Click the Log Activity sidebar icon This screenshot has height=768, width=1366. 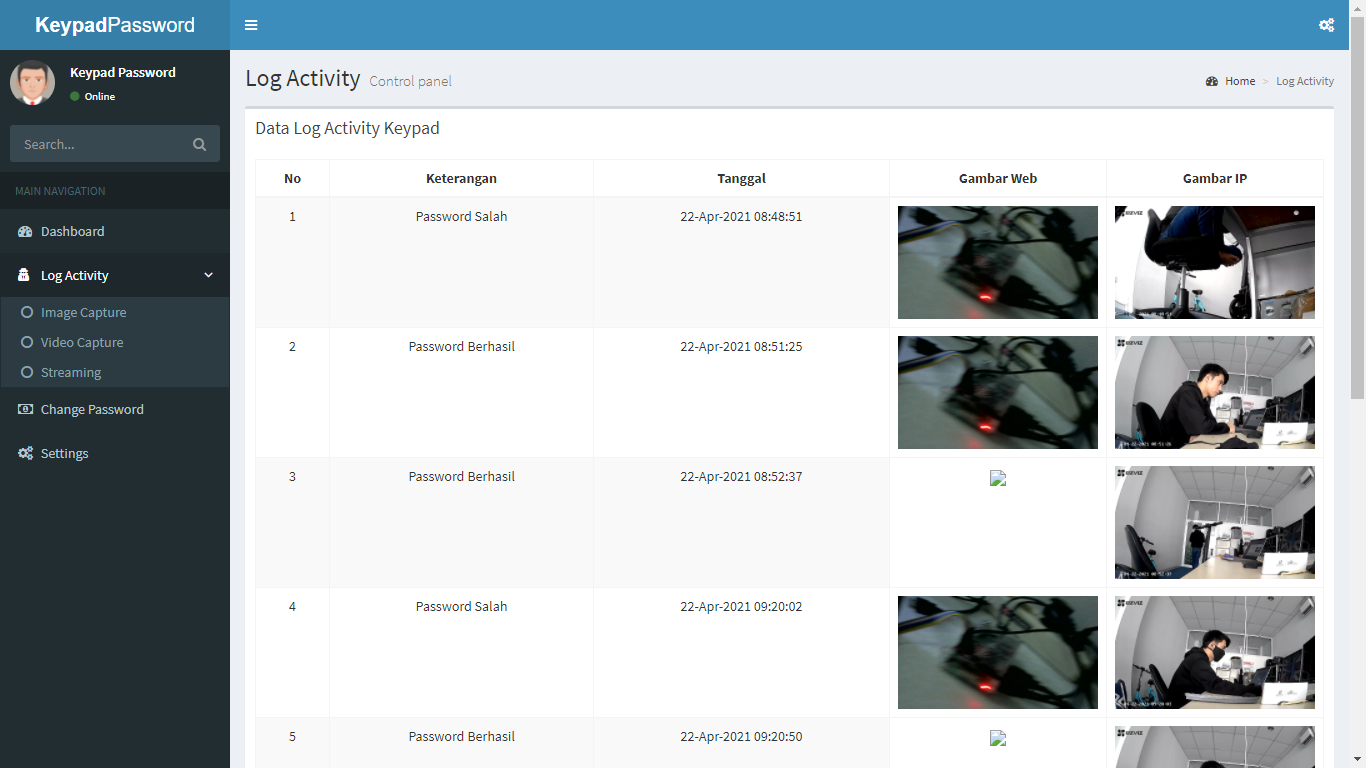pyautogui.click(x=24, y=275)
